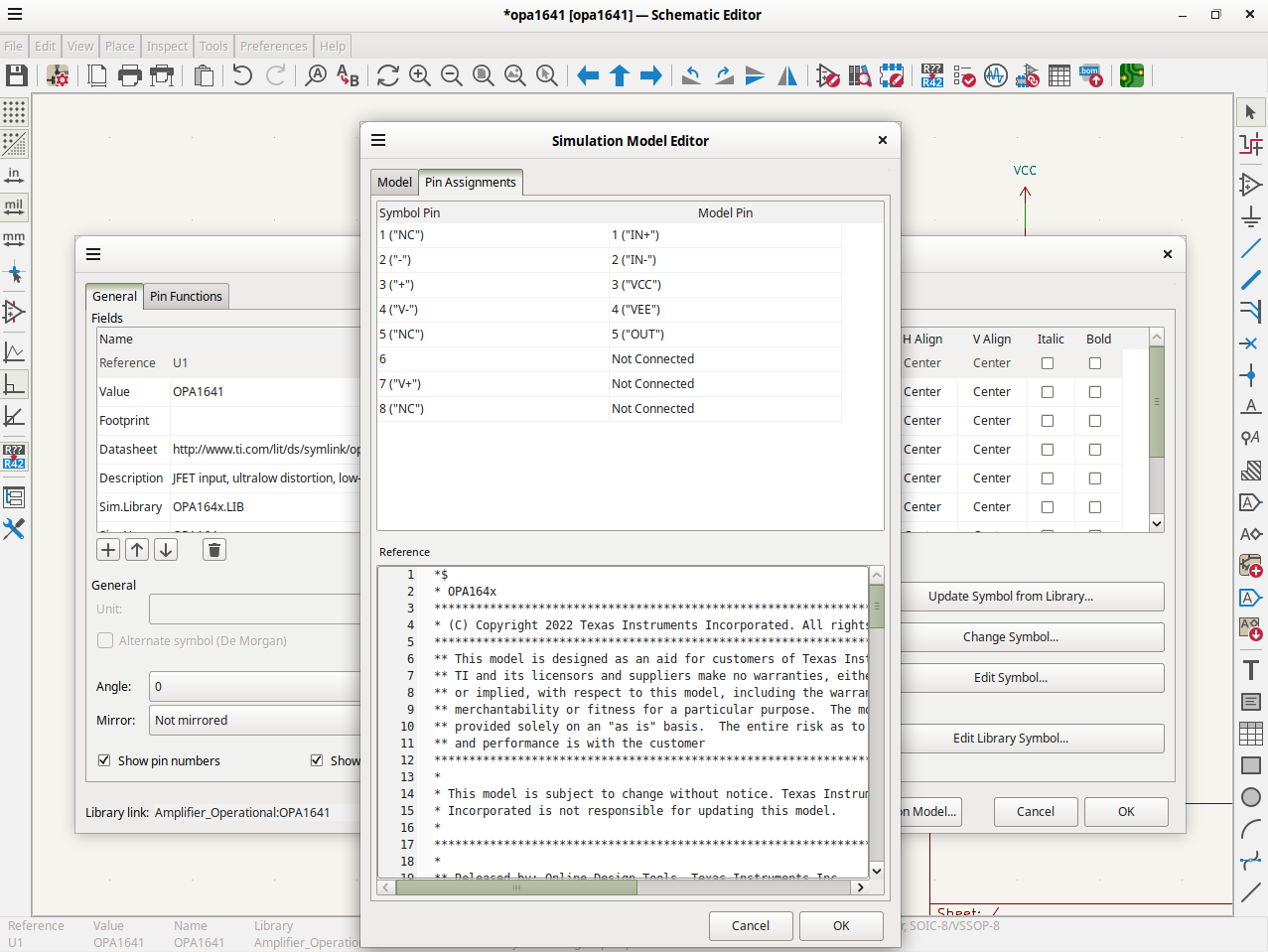Toggle the Show pin numbers checkbox
Image resolution: width=1268 pixels, height=952 pixels.
[x=104, y=760]
